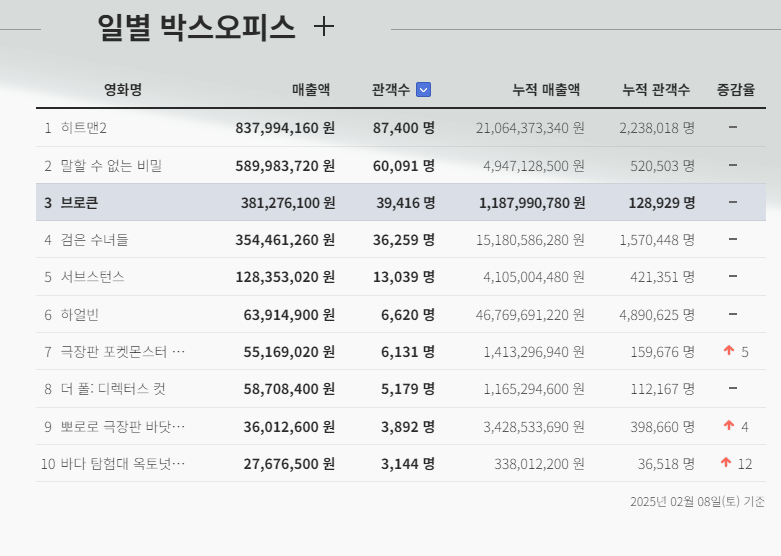The image size is (781, 556).
Task: Click the 누적 매출액 column header
Action: tap(546, 90)
